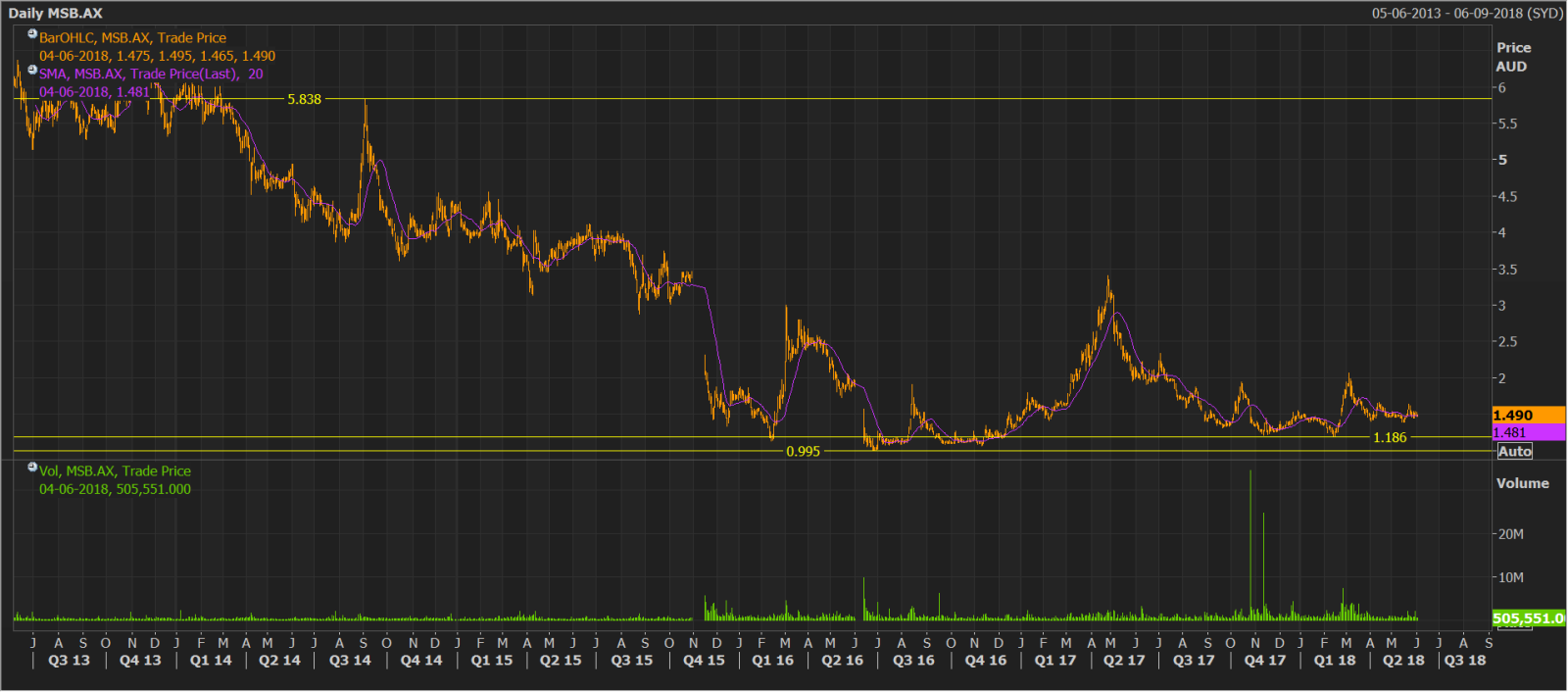The width and height of the screenshot is (1568, 692).
Task: Click the Q3 17 quarter label
Action: pos(1194,661)
